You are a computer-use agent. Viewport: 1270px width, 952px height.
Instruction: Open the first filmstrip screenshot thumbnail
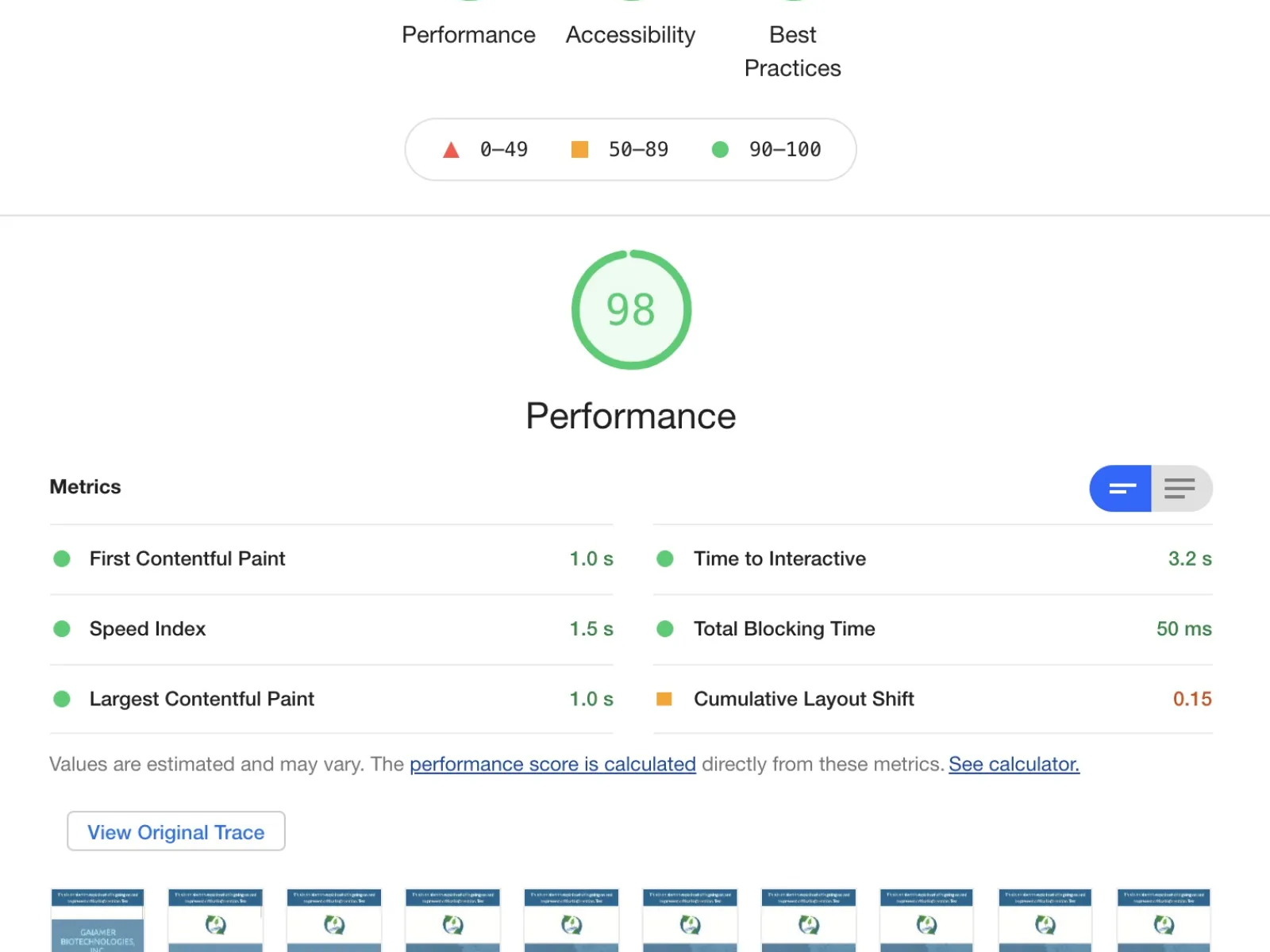point(98,920)
